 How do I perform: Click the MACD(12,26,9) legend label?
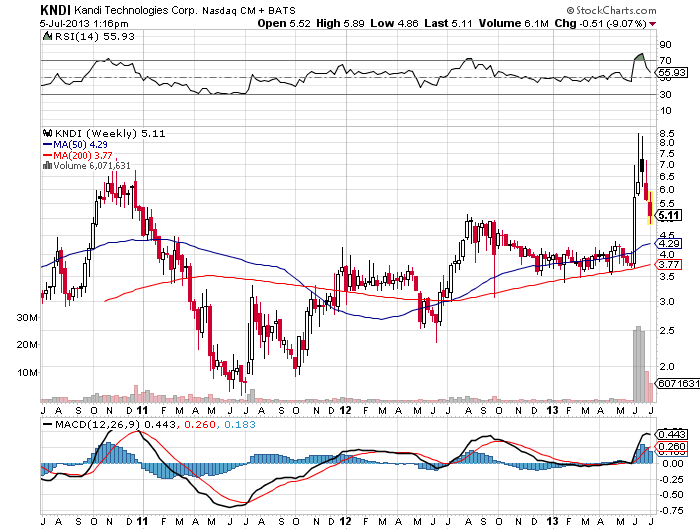(97, 424)
